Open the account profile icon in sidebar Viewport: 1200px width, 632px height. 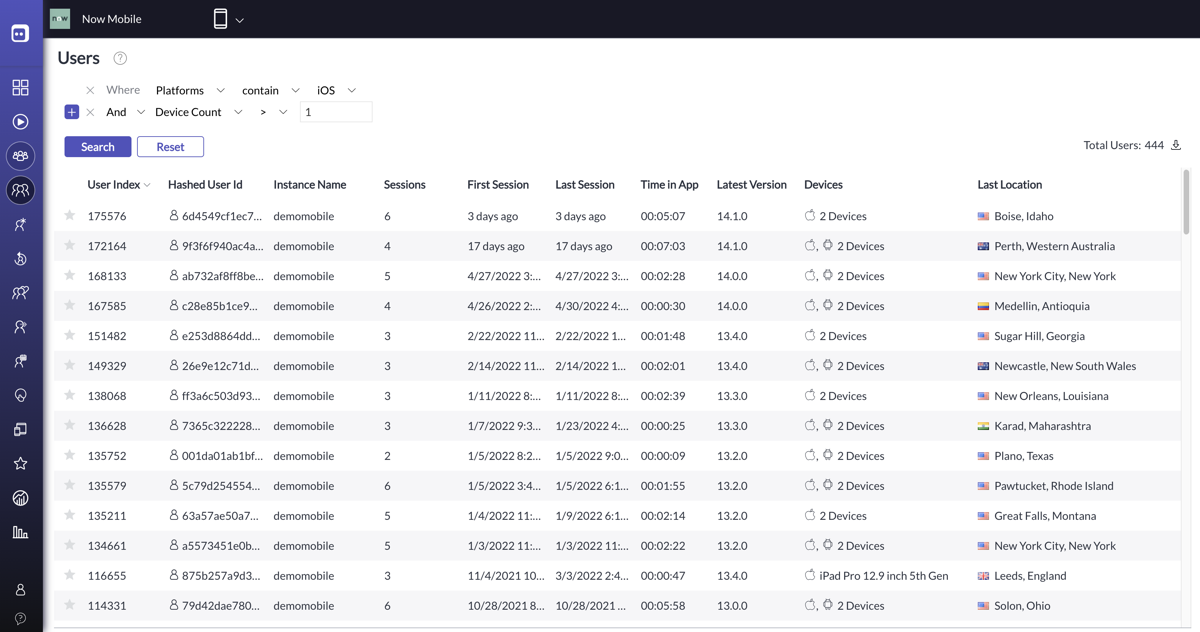click(x=20, y=591)
